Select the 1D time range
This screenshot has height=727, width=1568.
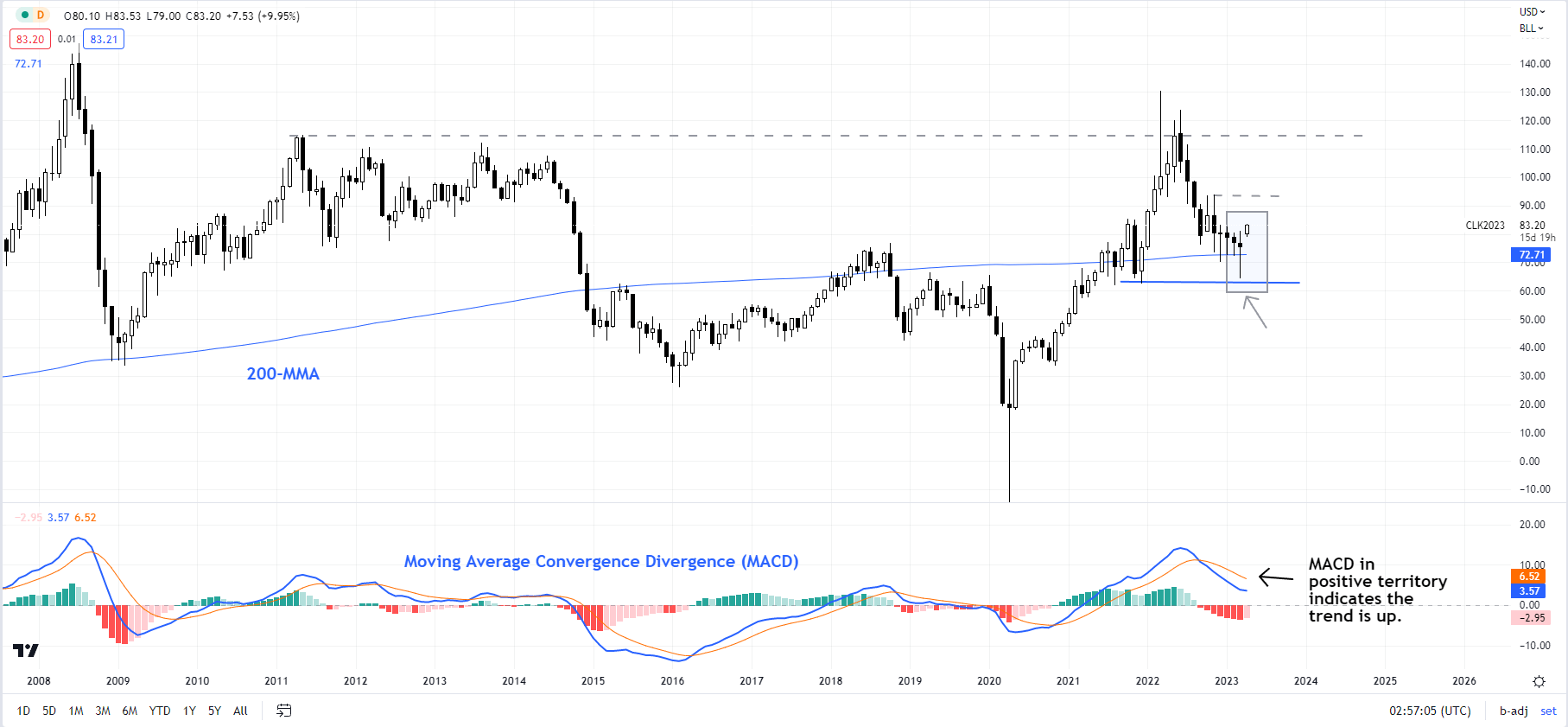coord(23,711)
